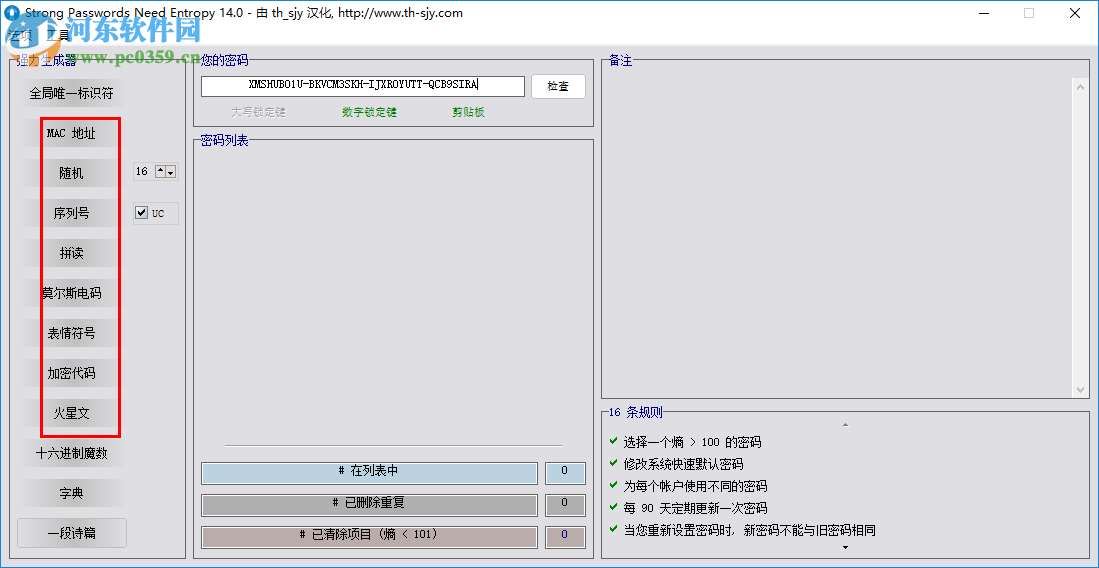Viewport: 1099px width, 568px height.
Task: Choose the 表情符号 generator
Action: tap(71, 334)
